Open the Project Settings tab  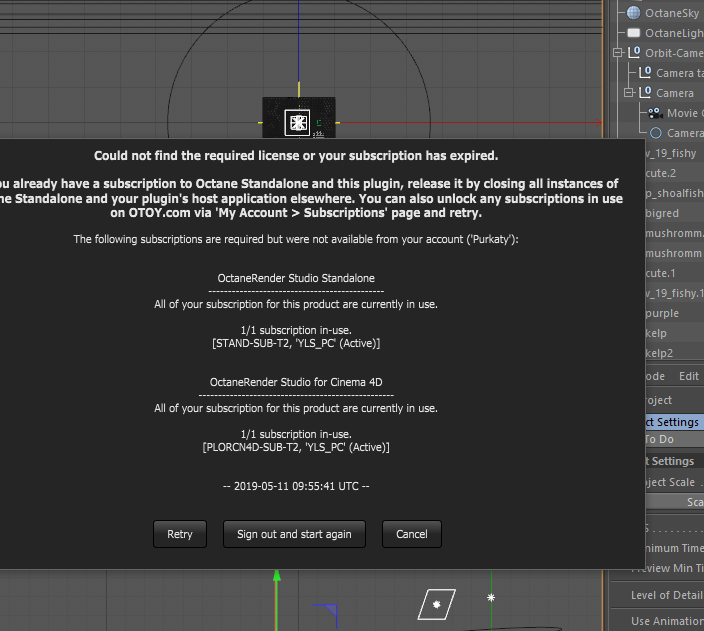pos(674,422)
